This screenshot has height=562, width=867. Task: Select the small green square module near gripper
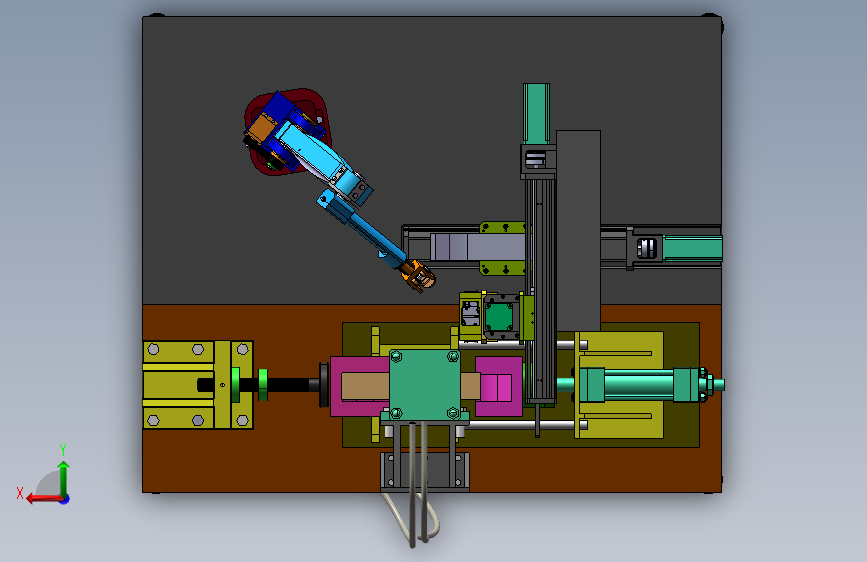click(x=499, y=317)
